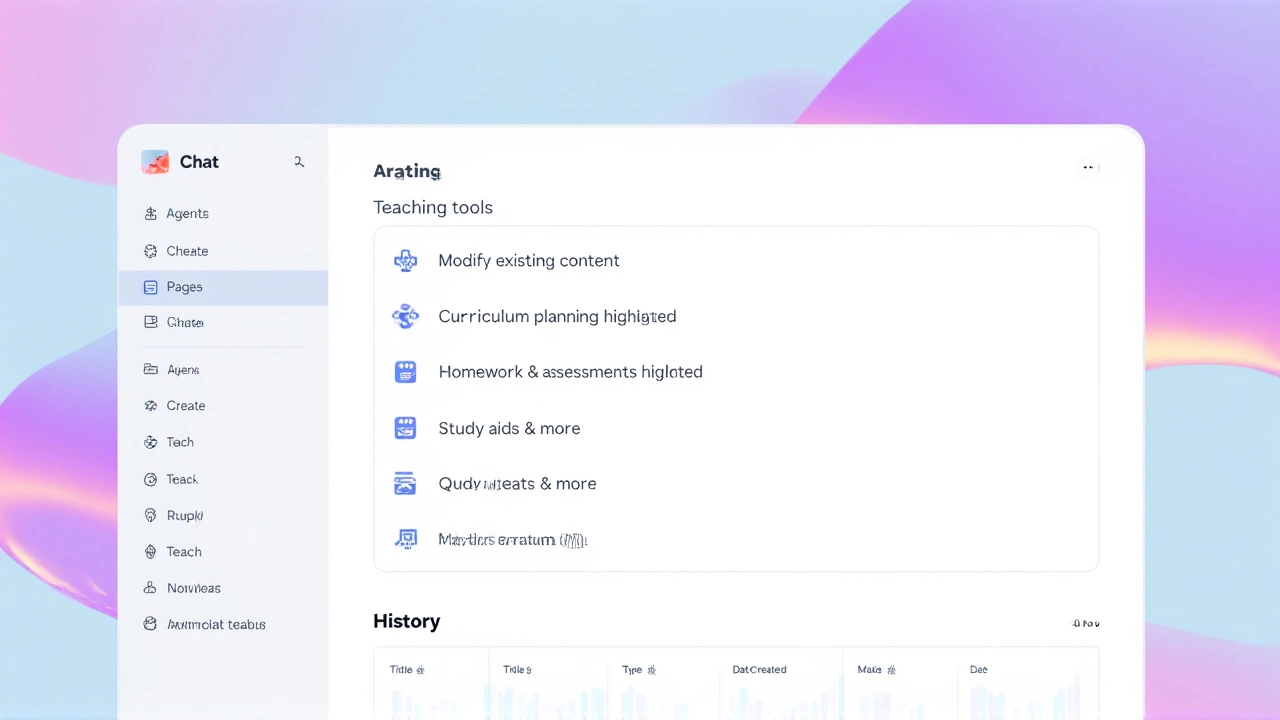
Task: Open the Create sidebar item
Action: coord(186,405)
